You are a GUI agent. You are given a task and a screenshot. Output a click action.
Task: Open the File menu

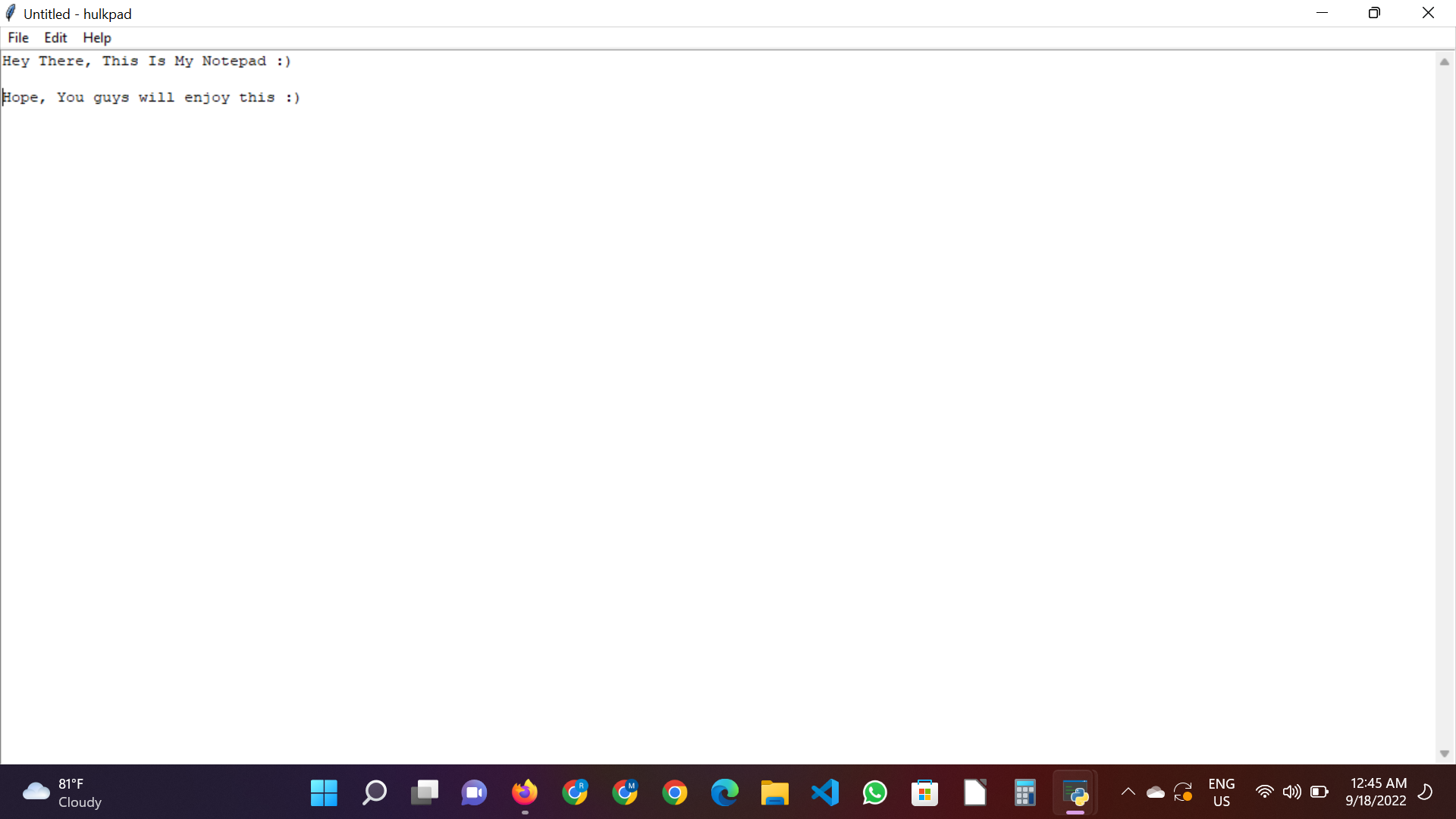point(18,38)
